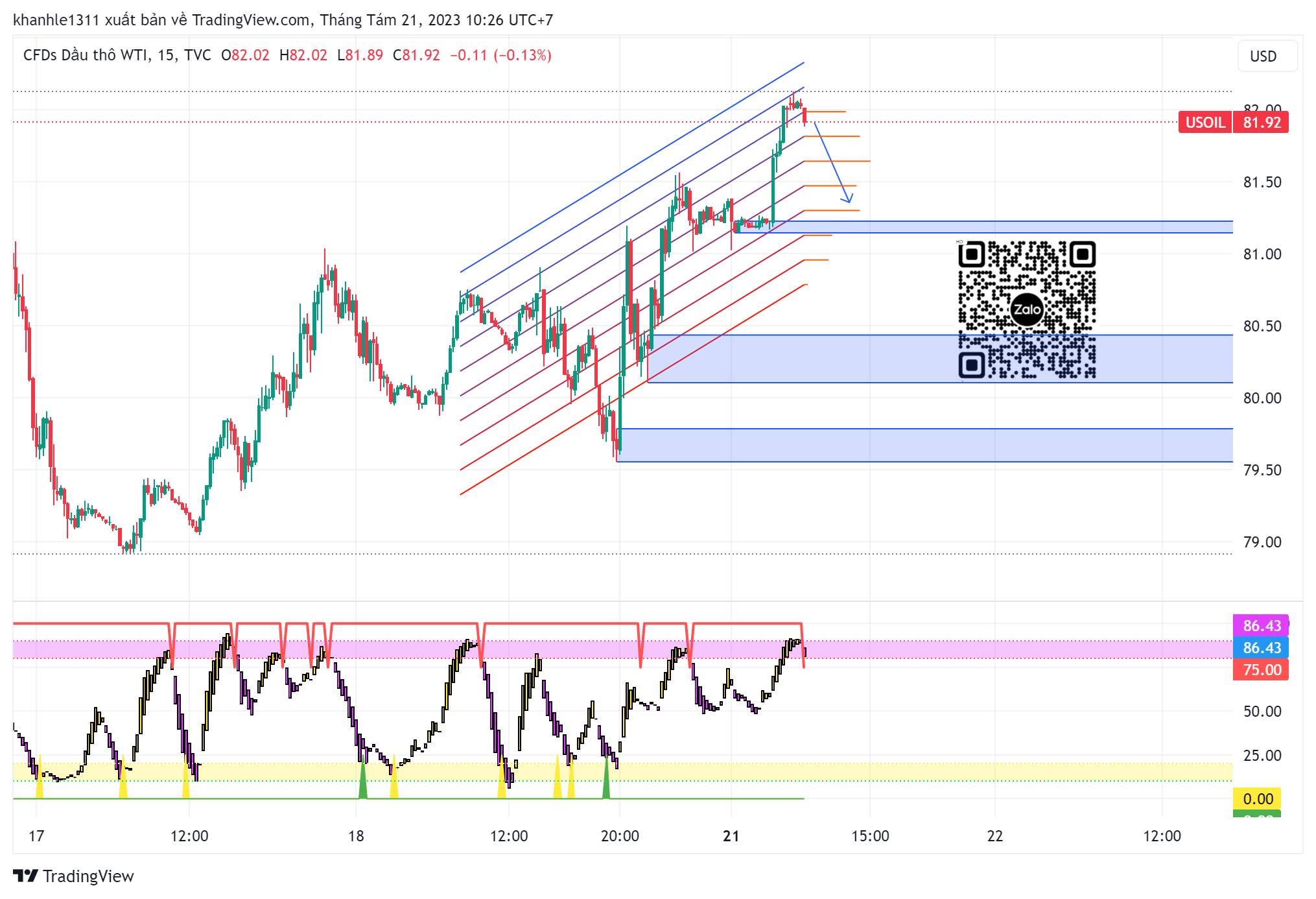The height and width of the screenshot is (899, 1316).
Task: Click the yellow 0.00 indicator label
Action: tap(1257, 798)
